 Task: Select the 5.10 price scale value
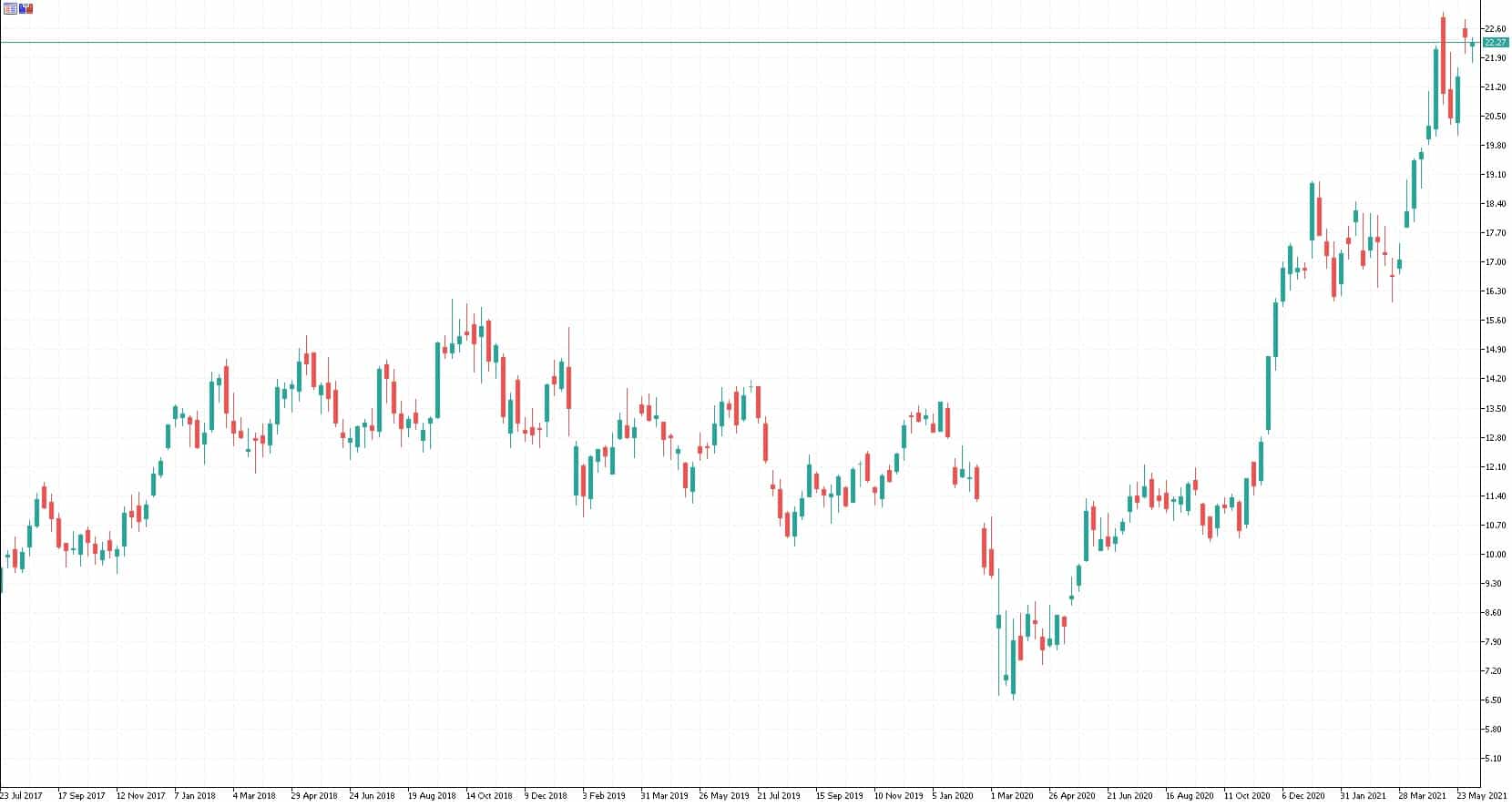(x=1495, y=759)
